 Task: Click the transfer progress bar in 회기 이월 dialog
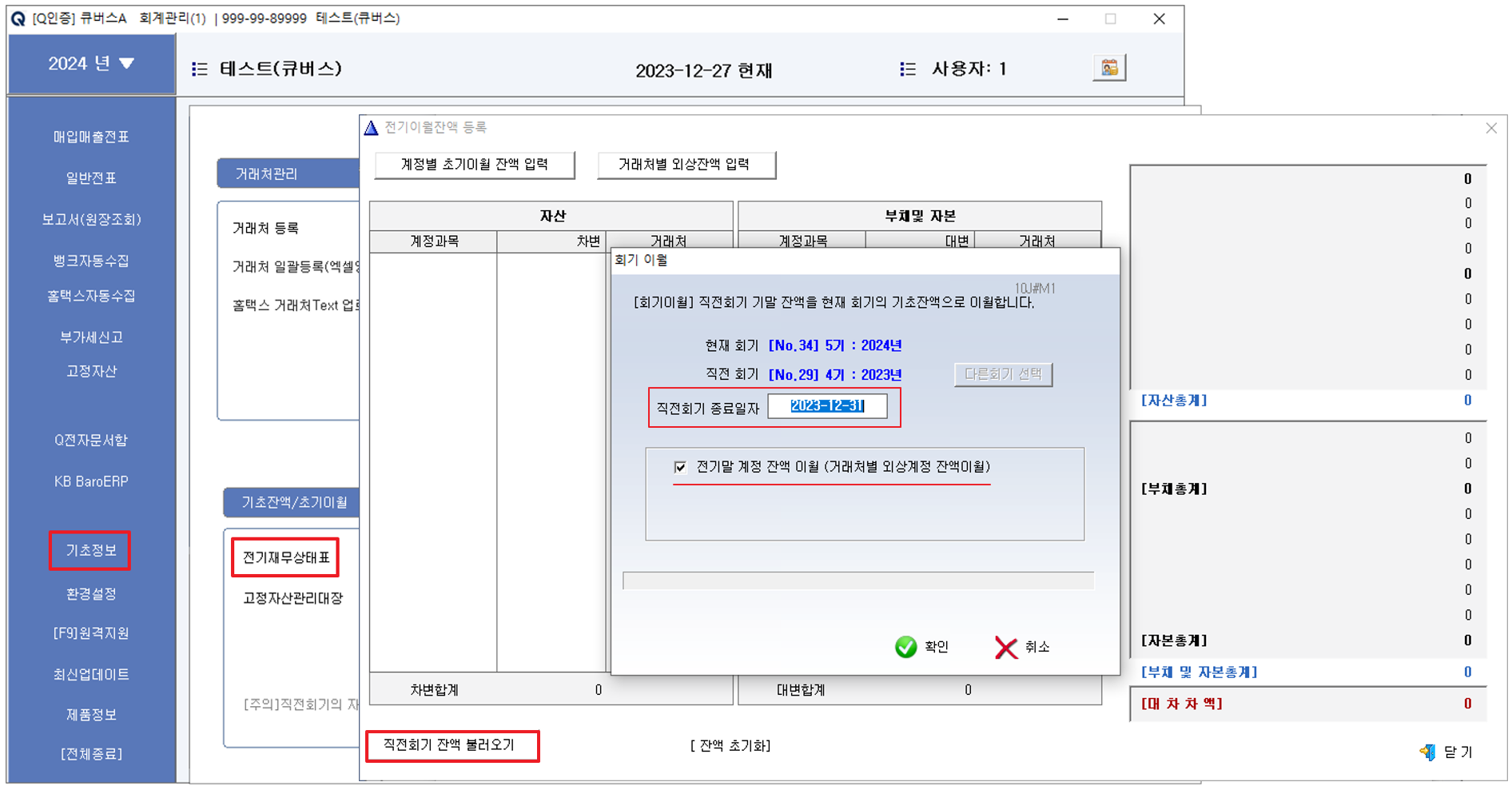pos(858,581)
